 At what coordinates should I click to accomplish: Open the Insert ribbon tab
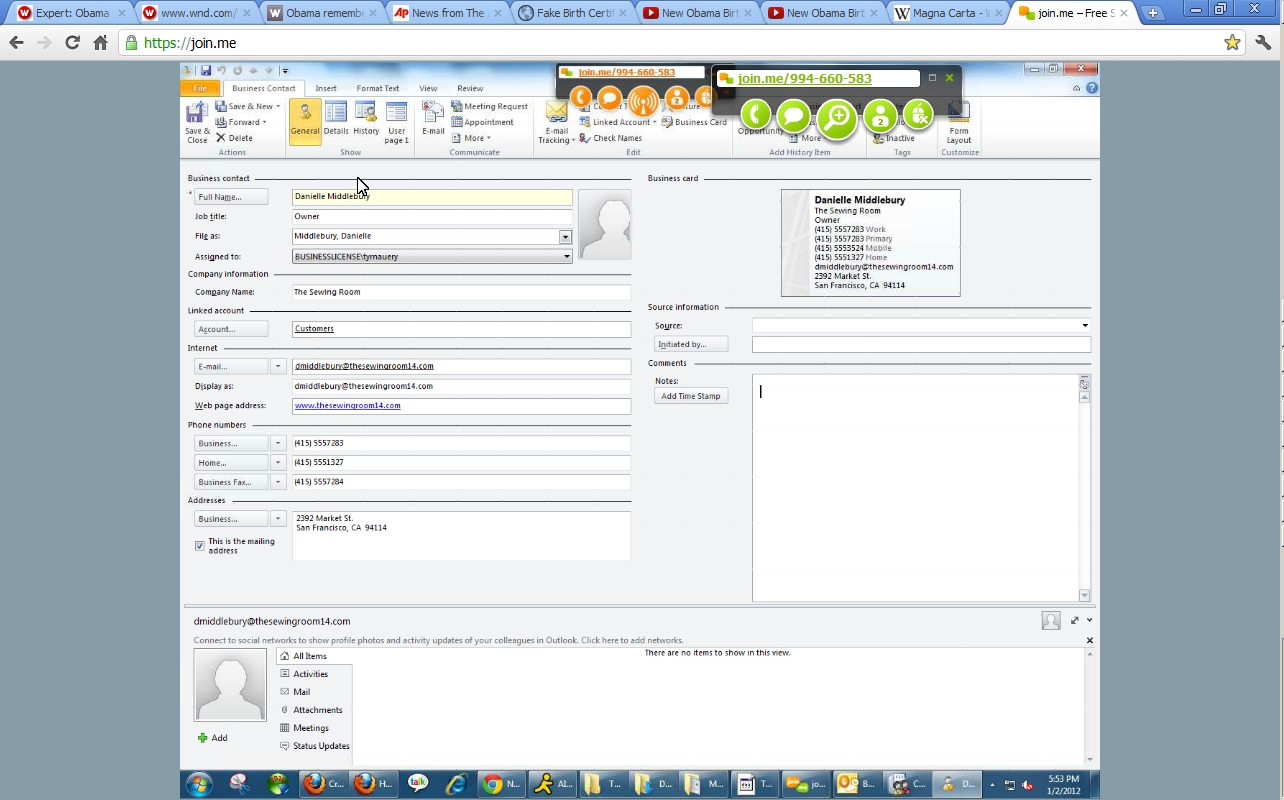coord(326,88)
